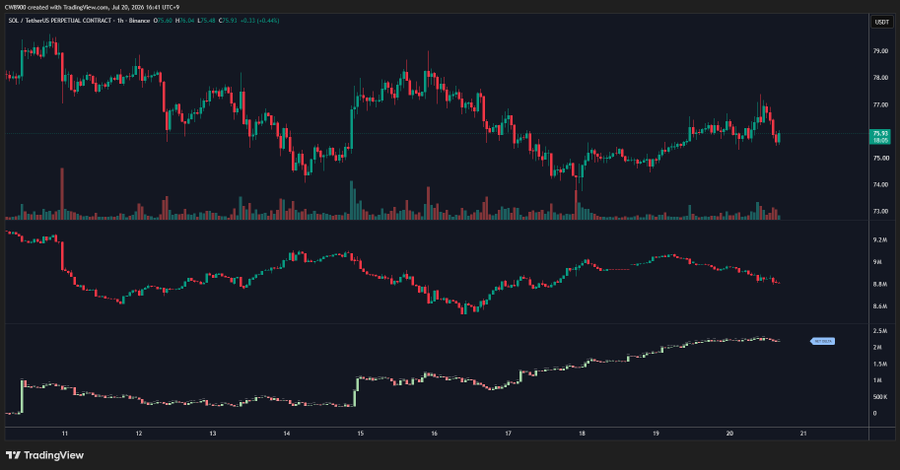Click date 17 on the time axis
The height and width of the screenshot is (470, 900).
coord(508,434)
